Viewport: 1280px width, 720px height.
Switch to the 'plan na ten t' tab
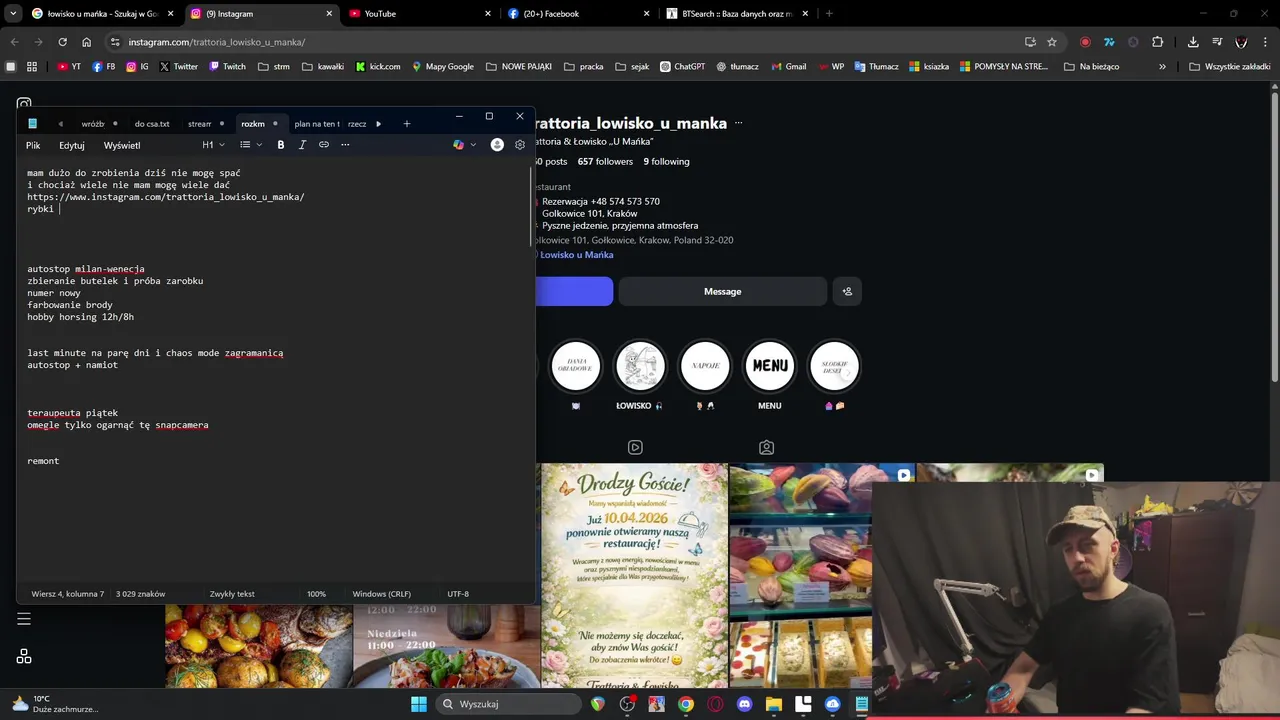point(317,124)
